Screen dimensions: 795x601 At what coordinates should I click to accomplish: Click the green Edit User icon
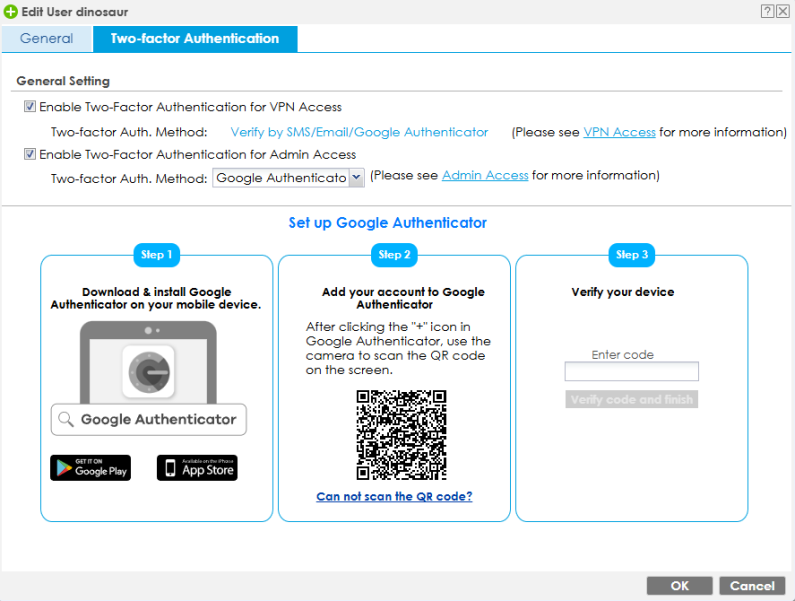(10, 10)
